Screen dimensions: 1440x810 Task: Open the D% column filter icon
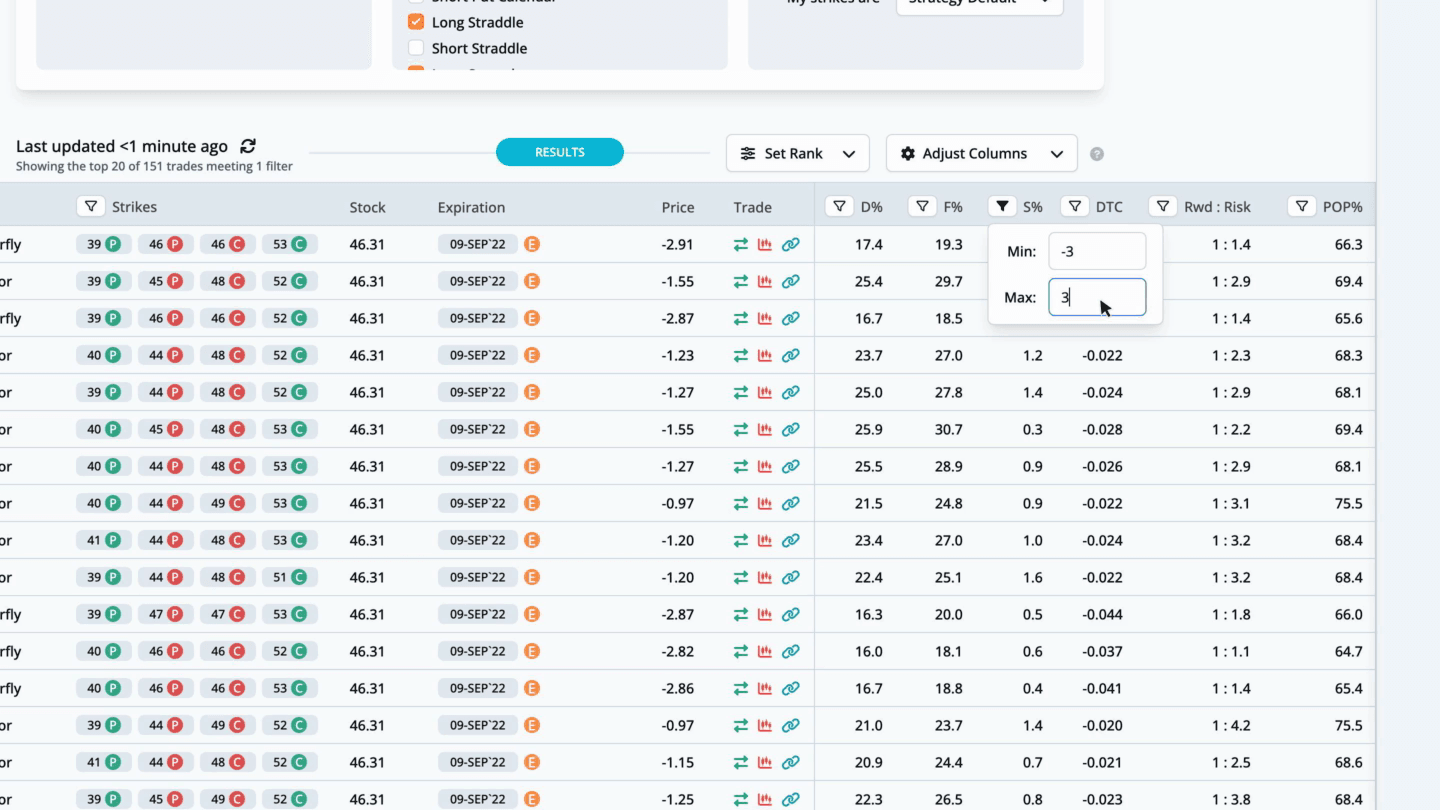coord(839,207)
